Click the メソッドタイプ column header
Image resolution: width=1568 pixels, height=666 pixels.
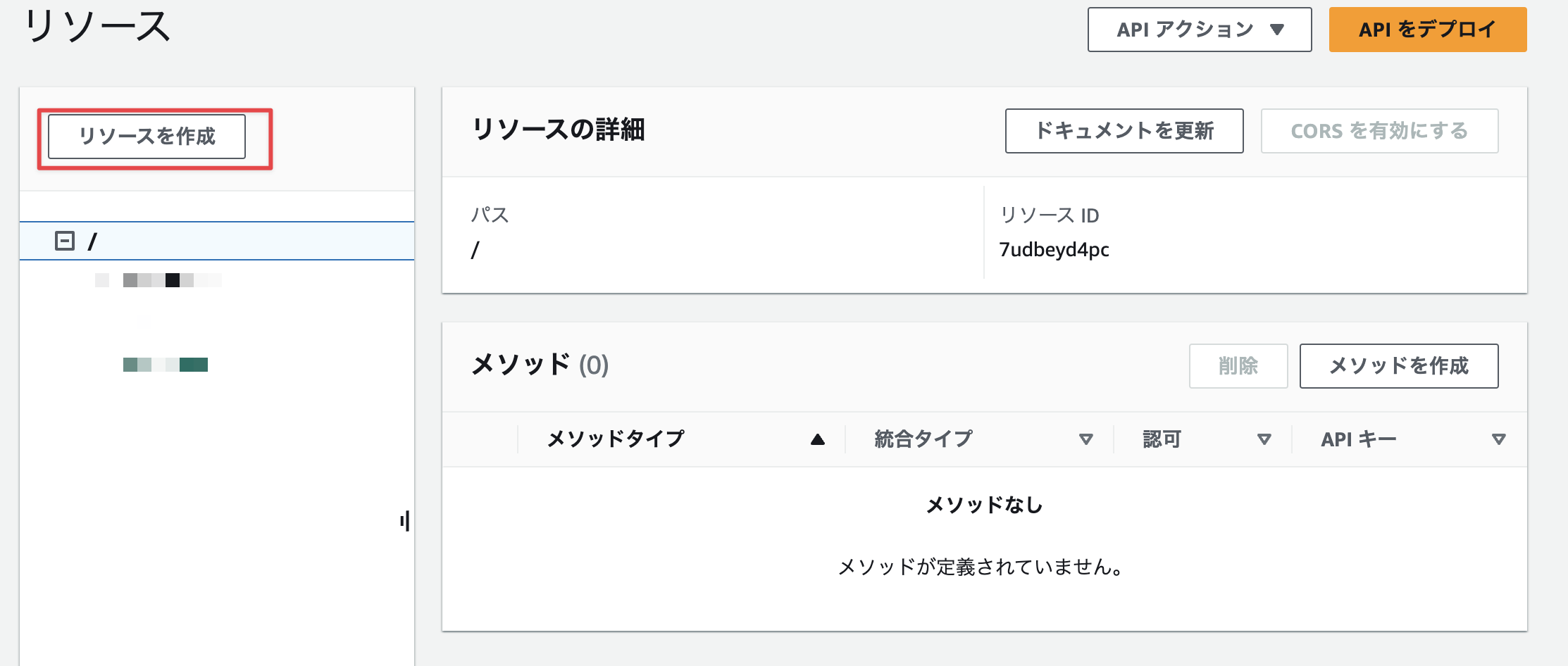[x=616, y=439]
